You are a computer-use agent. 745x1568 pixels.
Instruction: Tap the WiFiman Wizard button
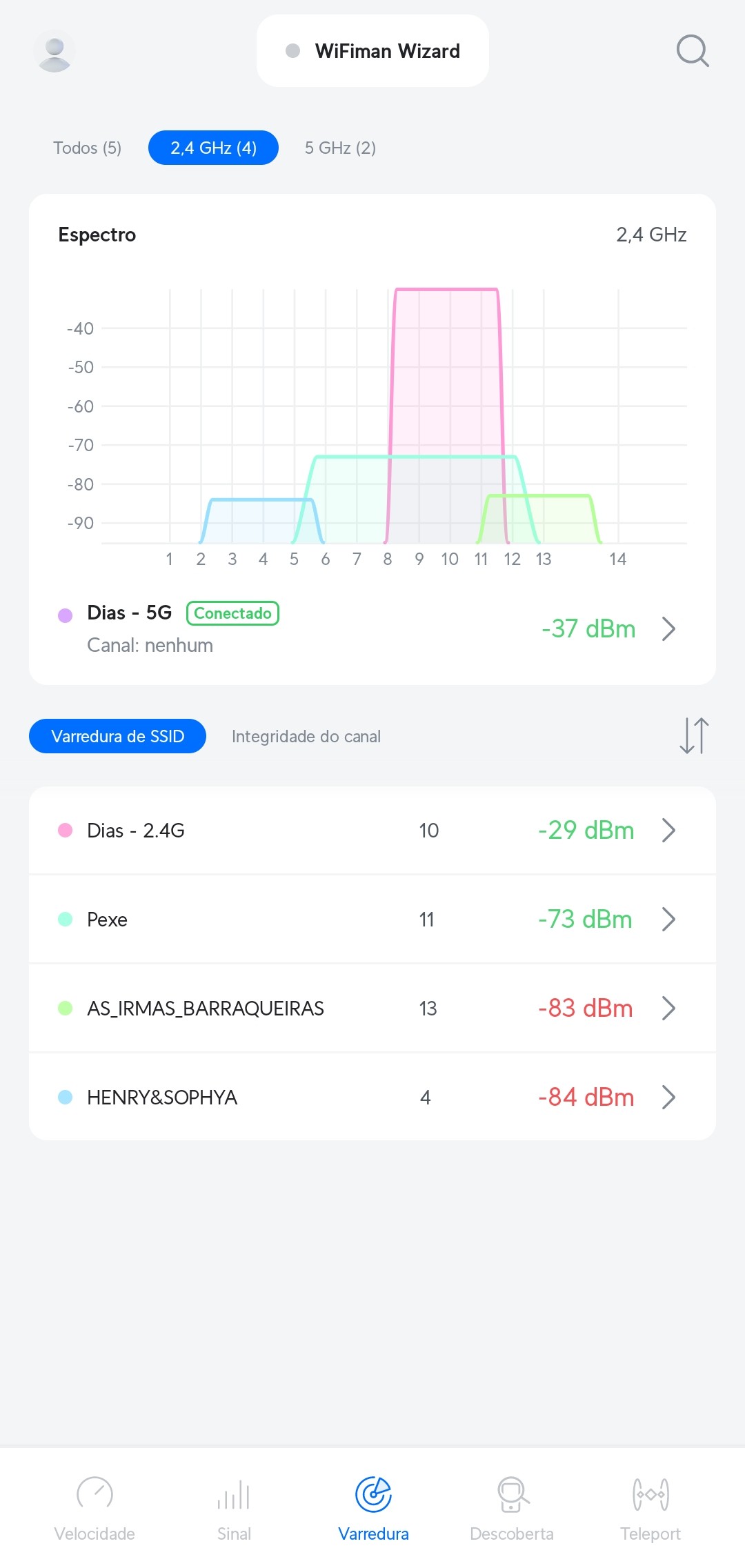click(x=372, y=51)
